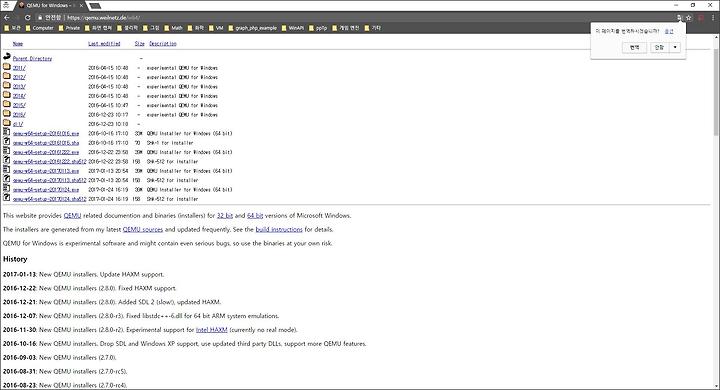
Task: Click the folder icon beside 2012/
Action: 7,76
